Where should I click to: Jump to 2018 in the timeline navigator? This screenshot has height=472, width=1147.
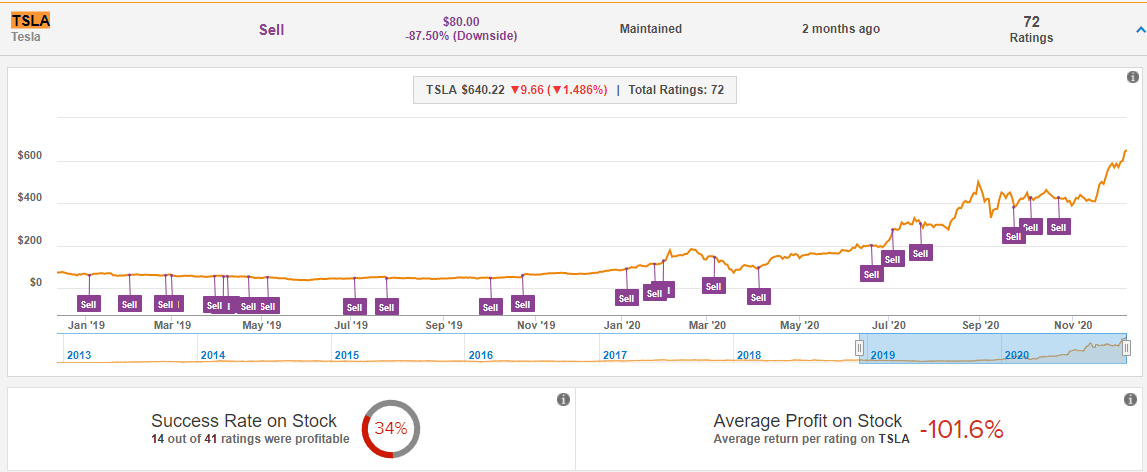[x=749, y=355]
